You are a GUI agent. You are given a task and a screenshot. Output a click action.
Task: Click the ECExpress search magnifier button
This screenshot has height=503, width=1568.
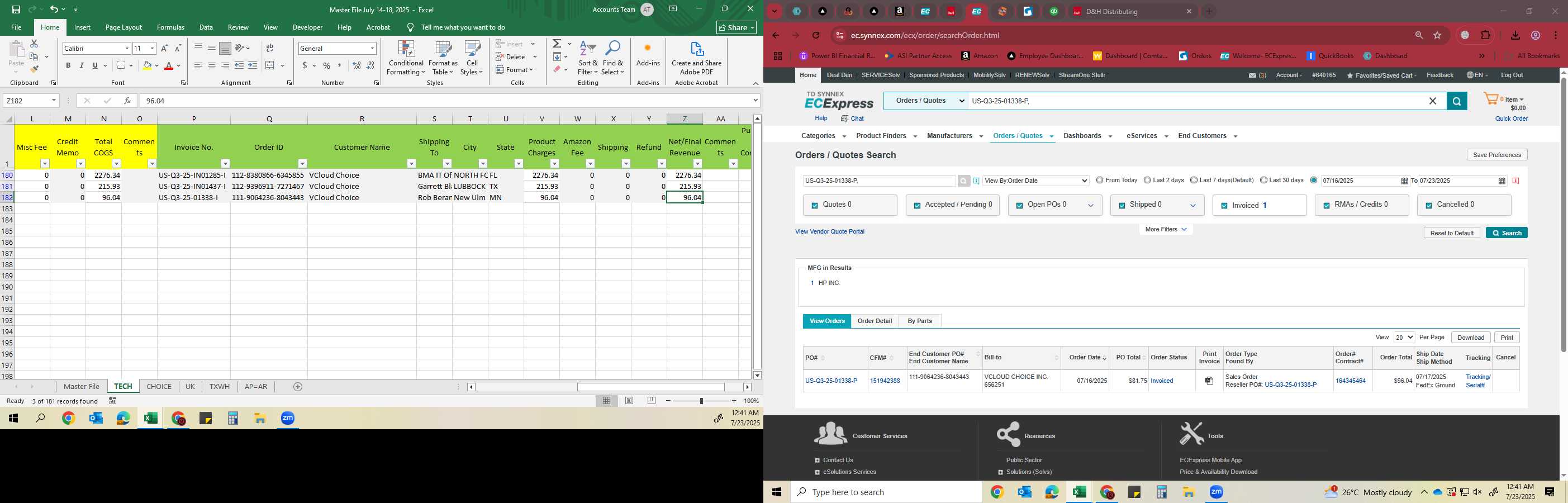point(1457,101)
